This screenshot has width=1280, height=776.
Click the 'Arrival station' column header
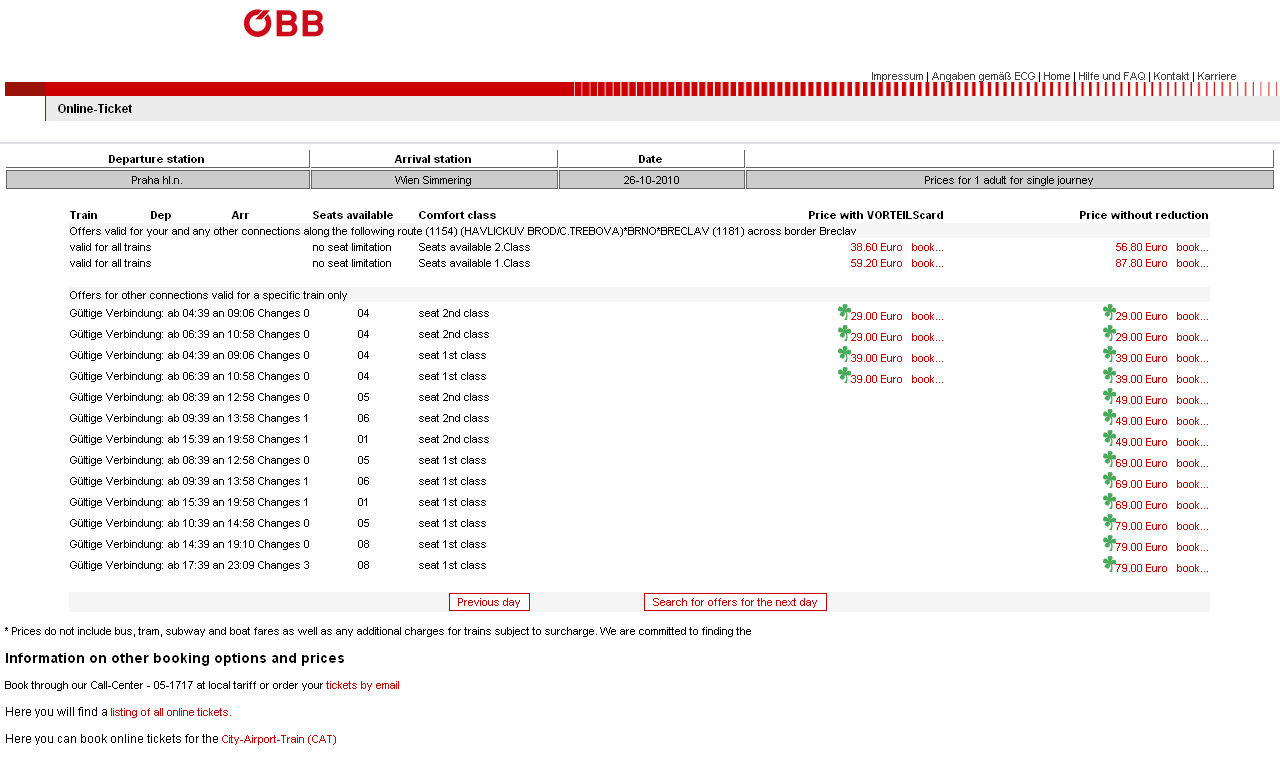[433, 159]
